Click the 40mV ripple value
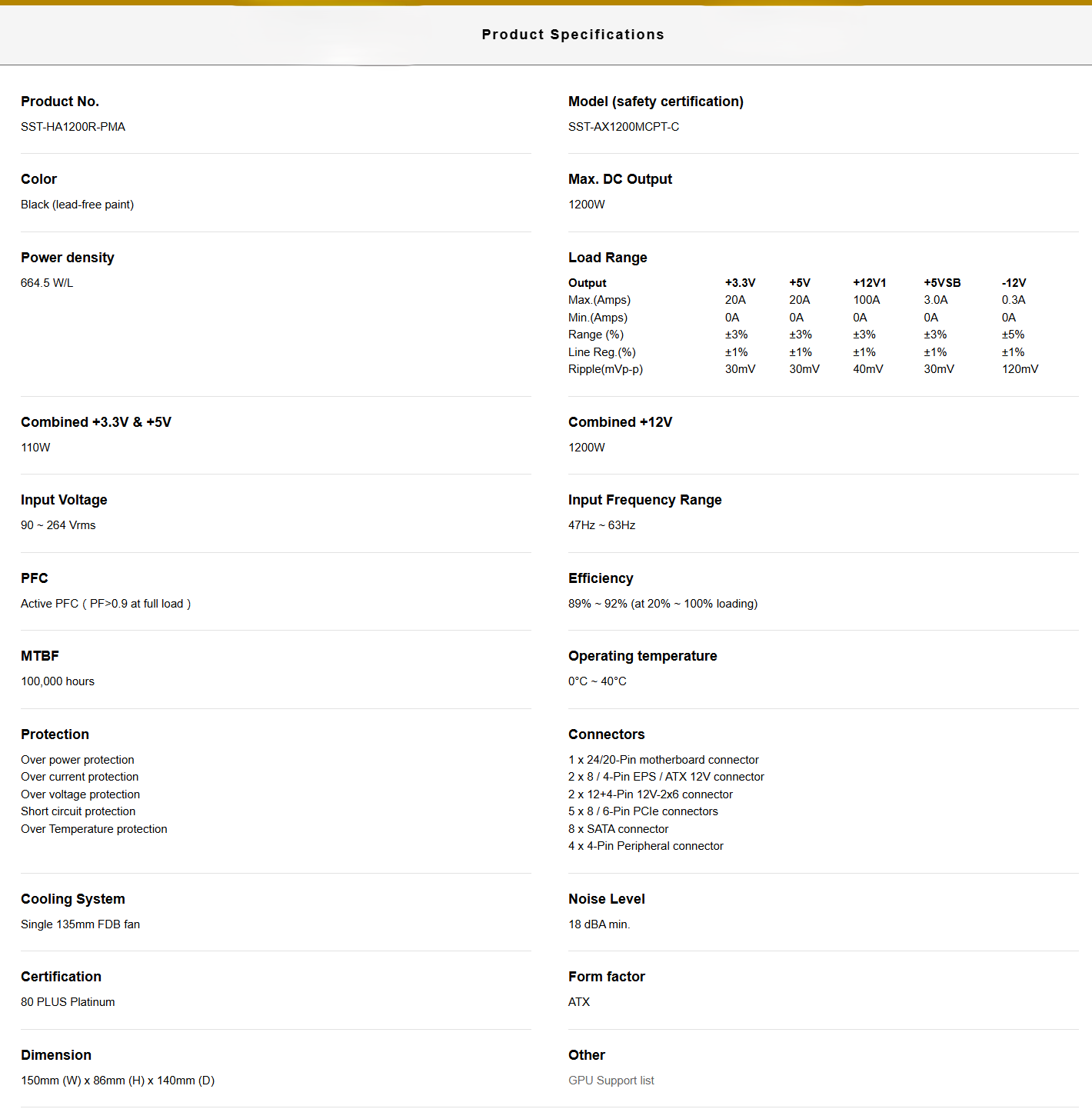The height and width of the screenshot is (1119, 1092). (x=868, y=369)
